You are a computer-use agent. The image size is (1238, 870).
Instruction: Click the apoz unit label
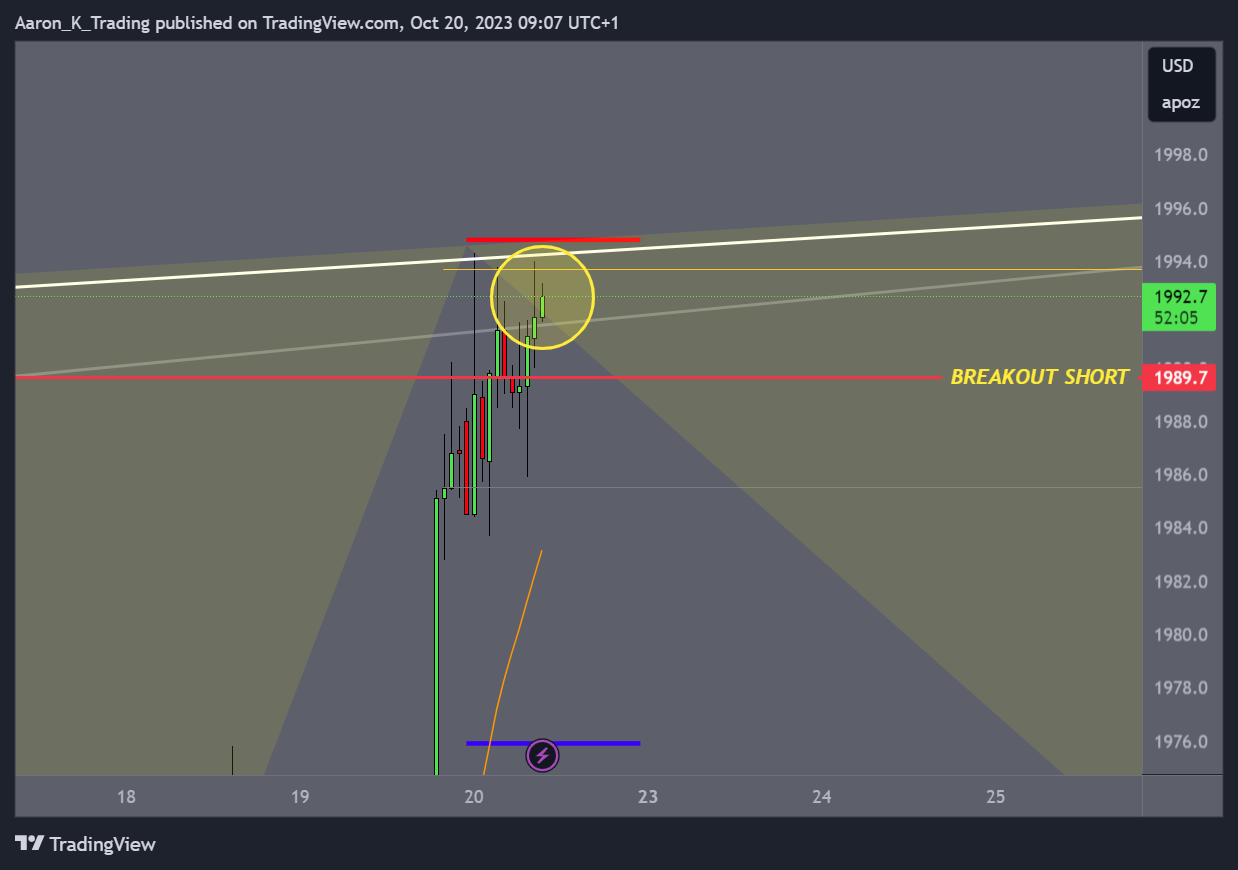point(1180,102)
